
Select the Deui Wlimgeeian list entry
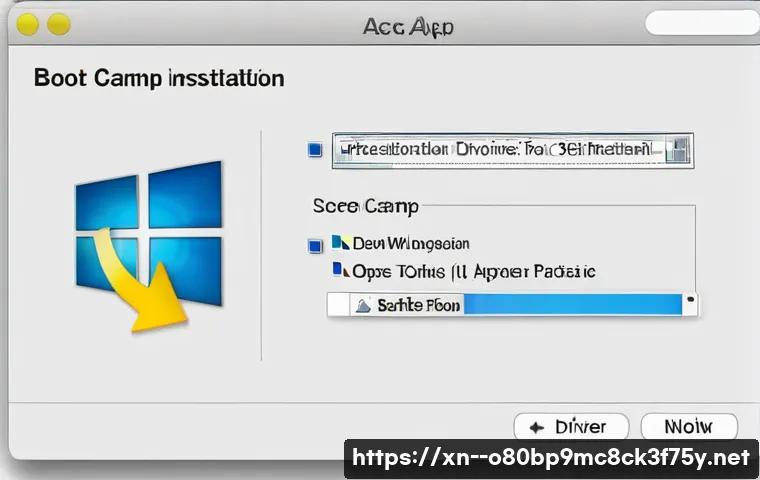[410, 243]
